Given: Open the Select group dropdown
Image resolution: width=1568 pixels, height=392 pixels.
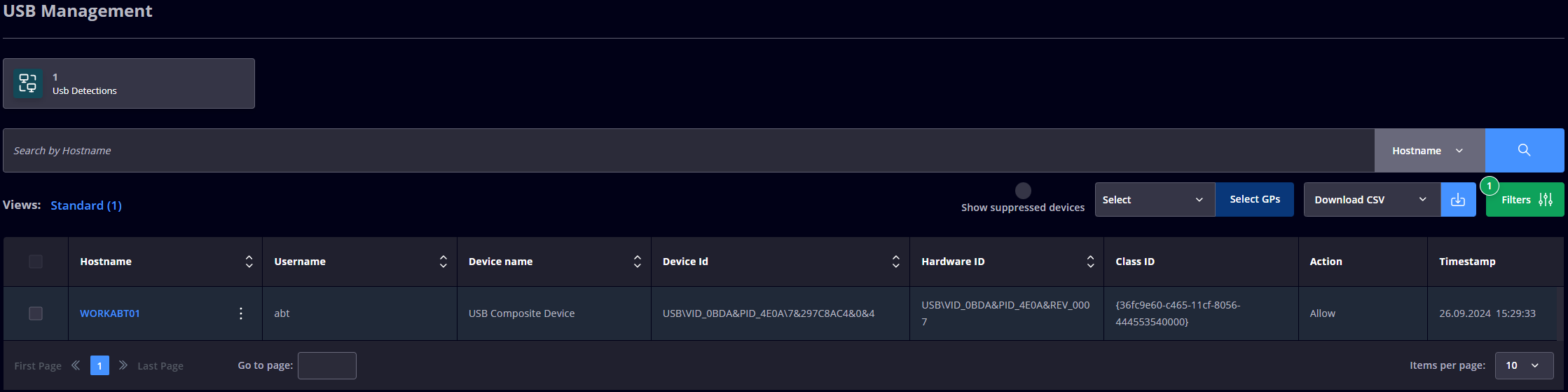Looking at the screenshot, I should 1155,200.
